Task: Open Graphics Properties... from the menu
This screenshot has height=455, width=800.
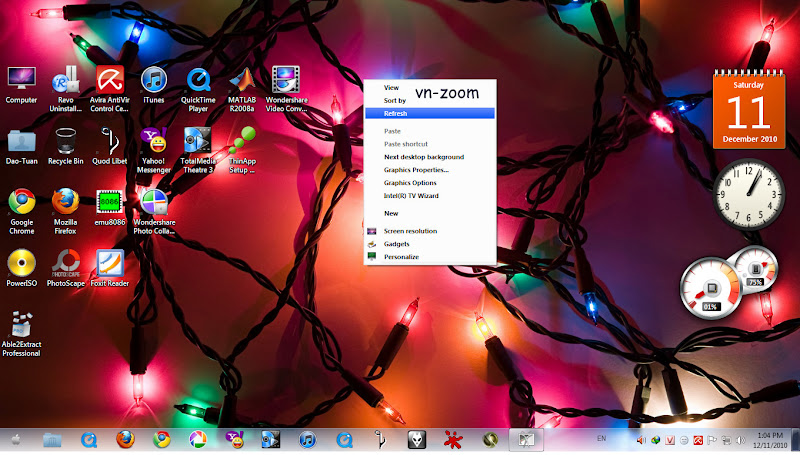Action: [x=430, y=170]
